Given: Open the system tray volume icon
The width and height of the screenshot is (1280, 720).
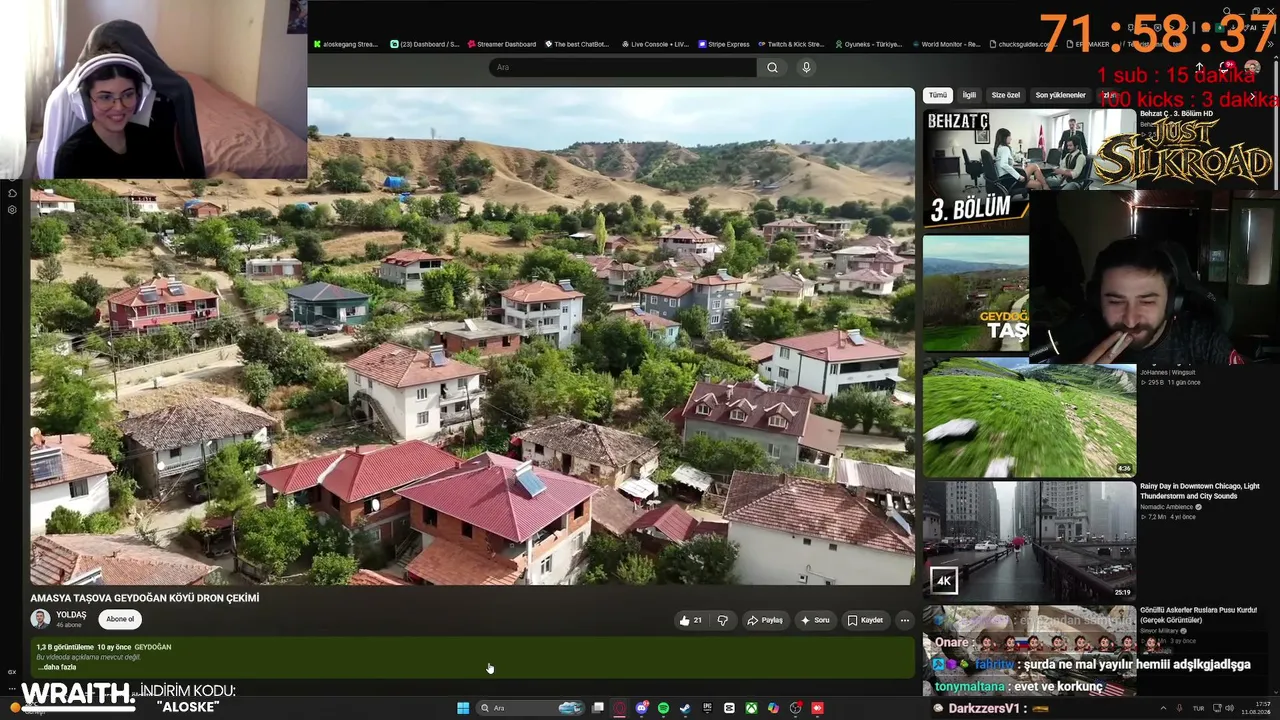Looking at the screenshot, I should pos(1228,708).
